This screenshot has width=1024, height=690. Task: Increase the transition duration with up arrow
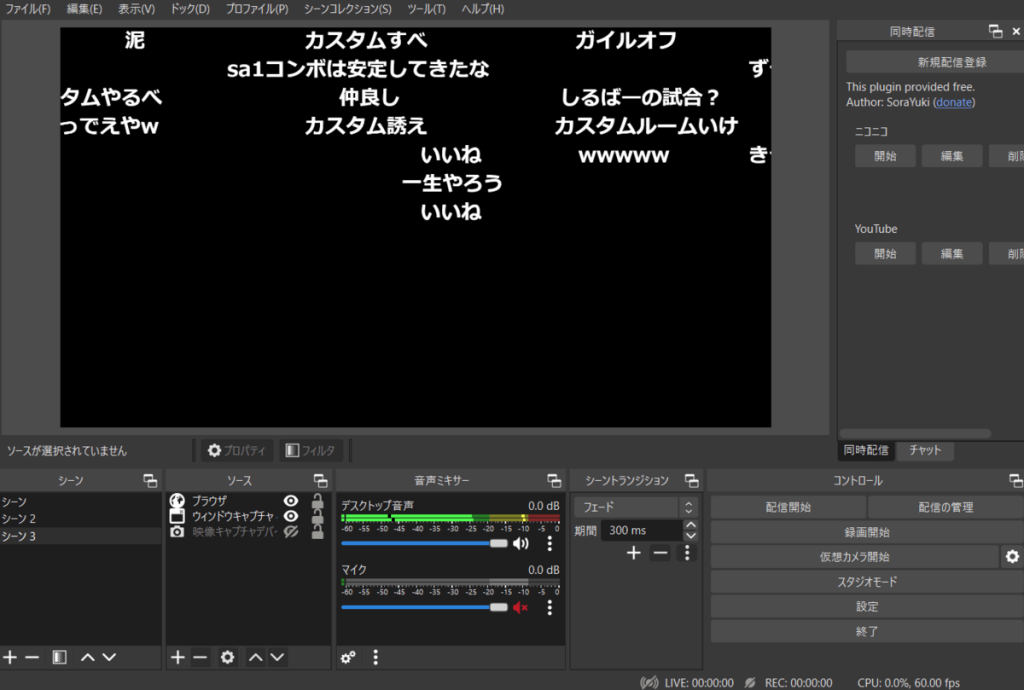click(690, 525)
